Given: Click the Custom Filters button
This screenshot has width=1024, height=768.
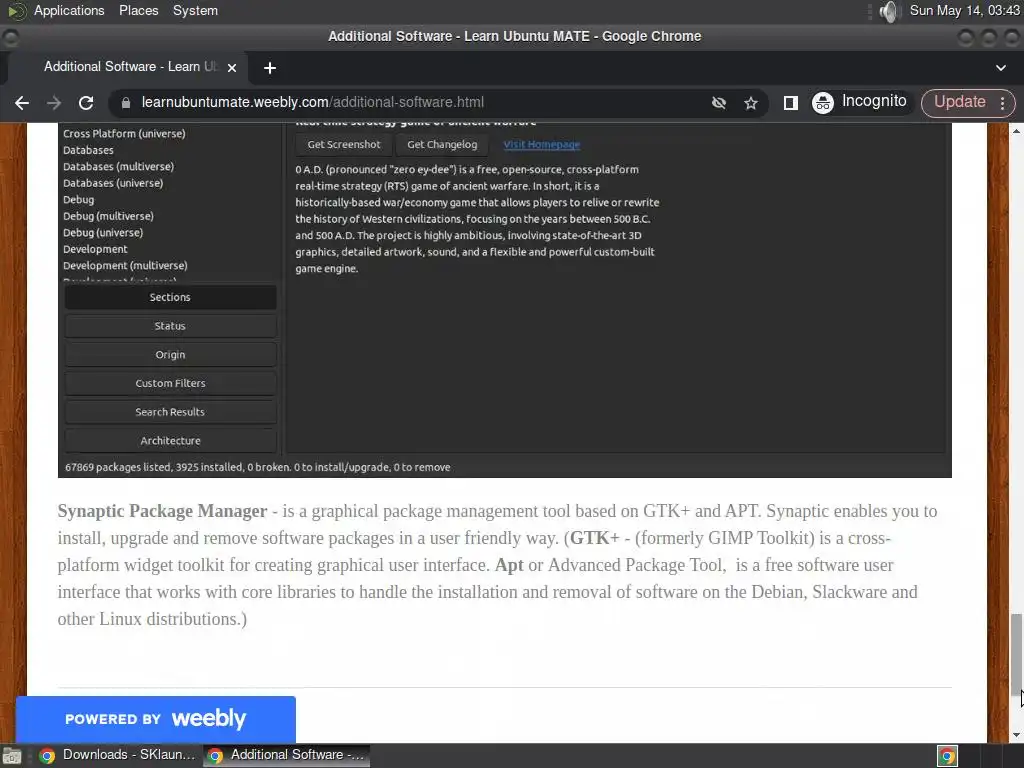Looking at the screenshot, I should tap(170, 383).
